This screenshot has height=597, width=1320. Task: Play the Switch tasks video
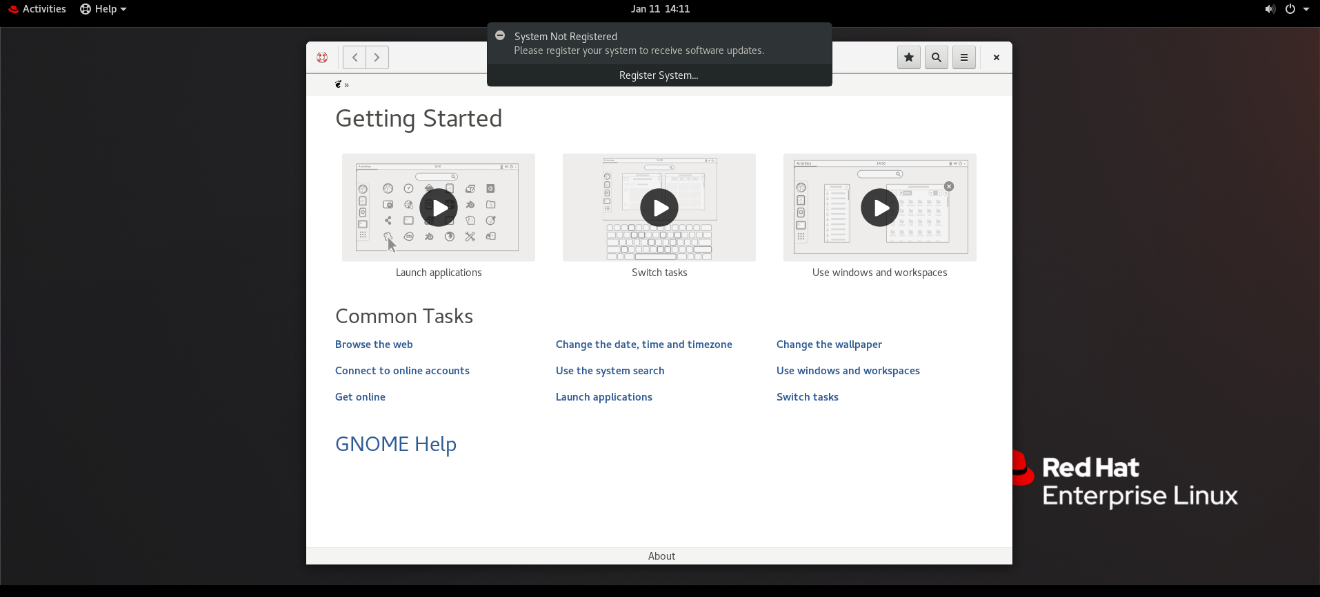click(659, 207)
